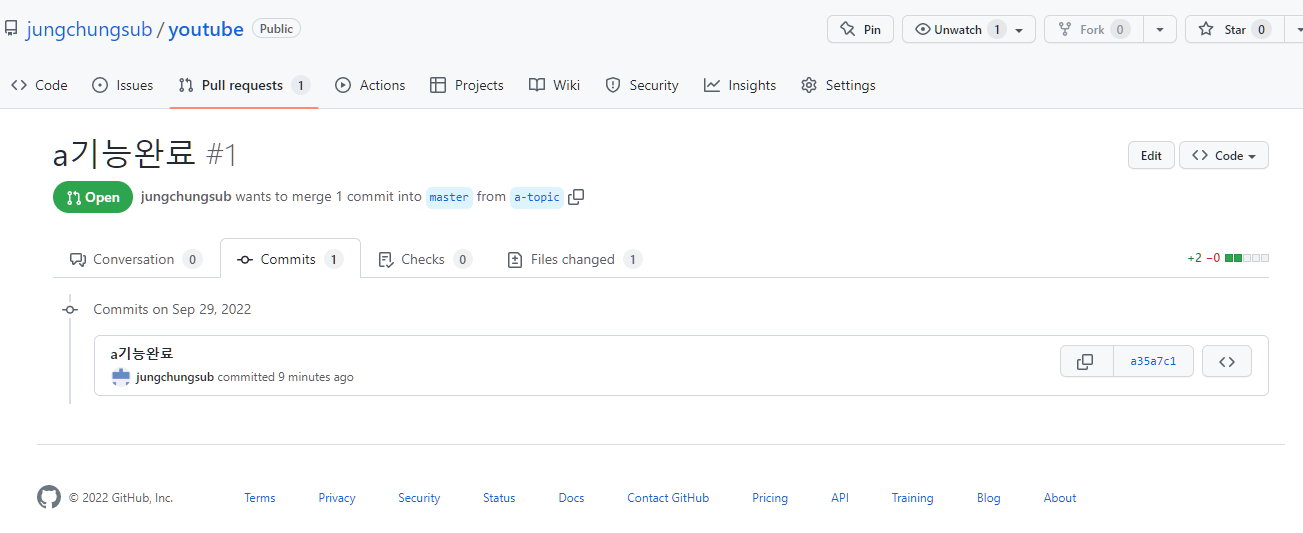Screen dimensions: 1303x533
Task: Open the youtube repository link
Action: pyautogui.click(x=206, y=29)
